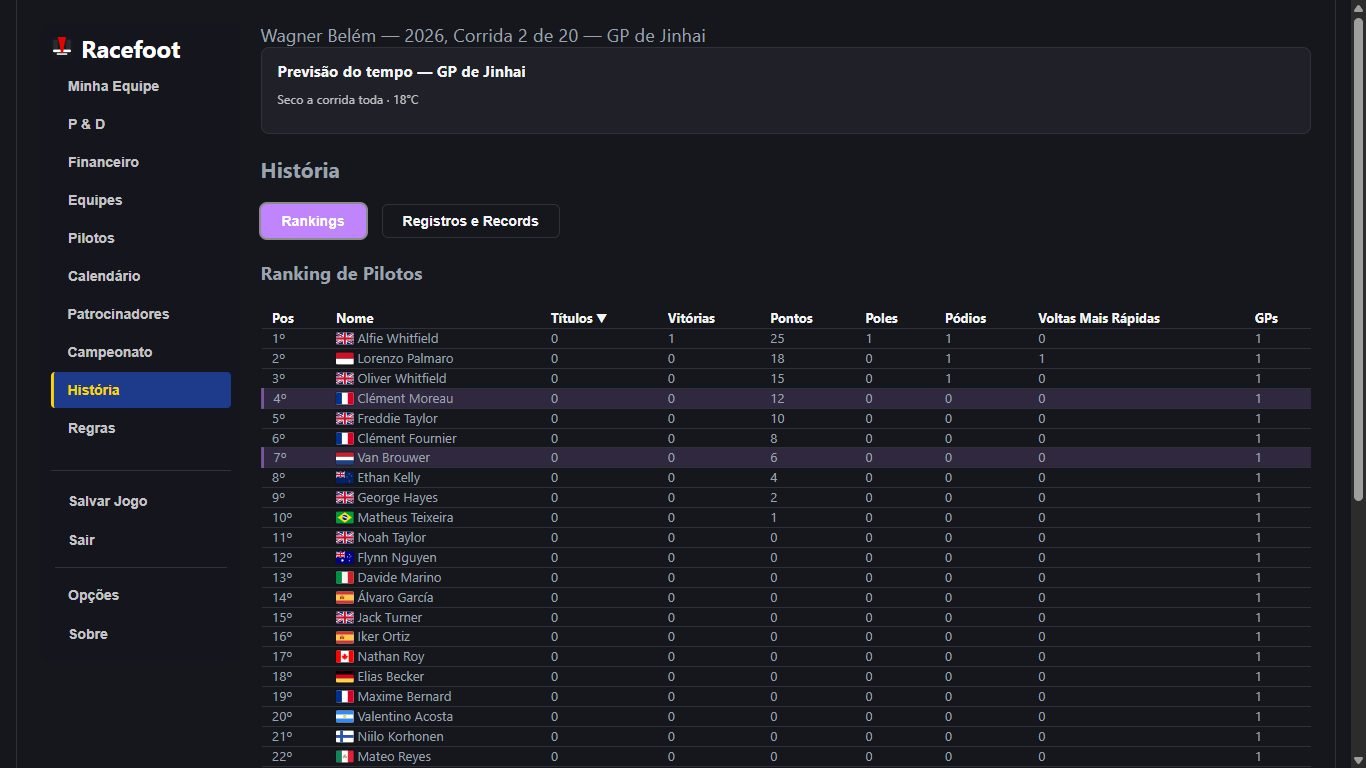Click the Brazilian flag beside Matheus Teixeira
The image size is (1366, 768).
coord(345,518)
